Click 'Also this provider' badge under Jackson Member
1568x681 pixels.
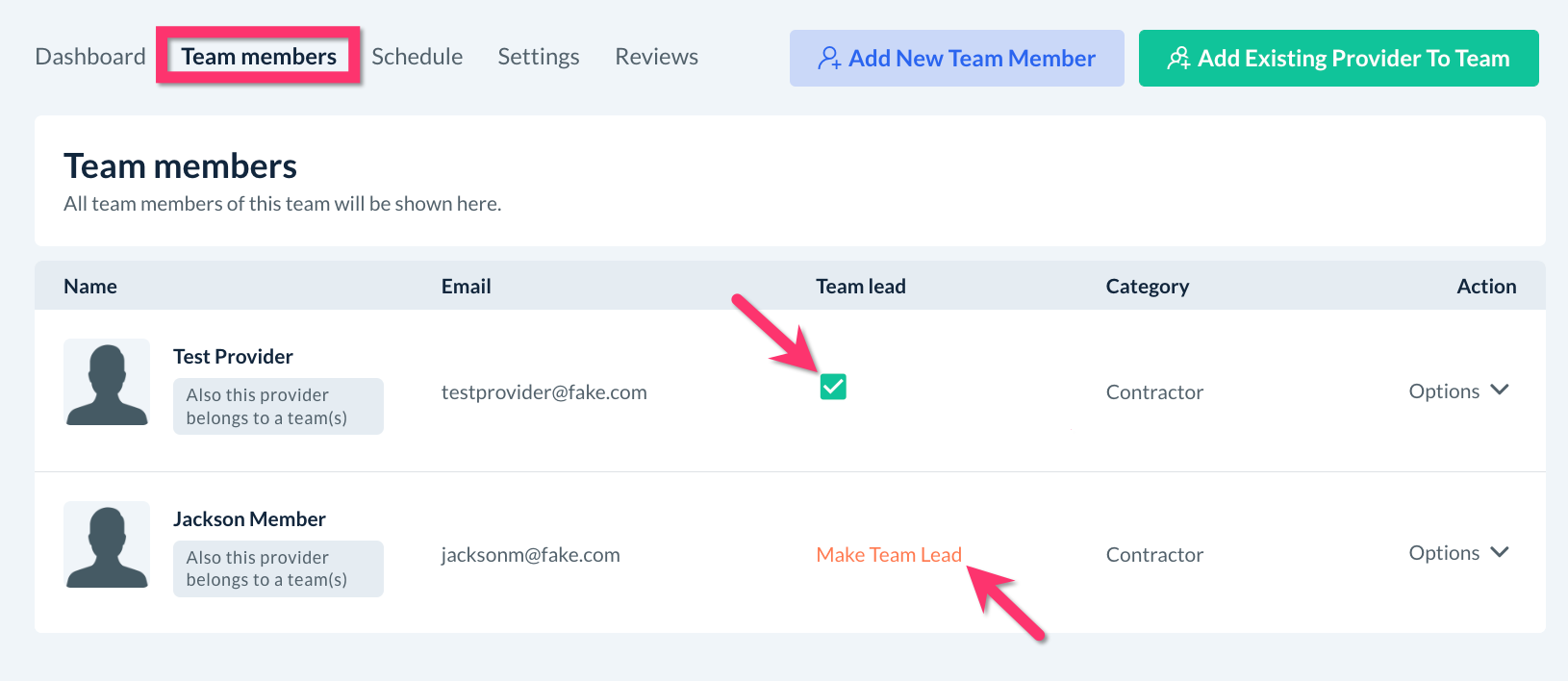tap(278, 568)
